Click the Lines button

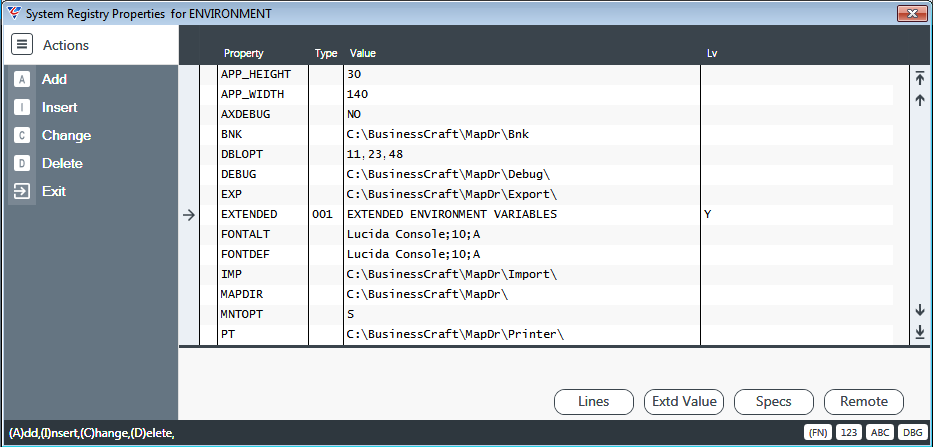[594, 402]
